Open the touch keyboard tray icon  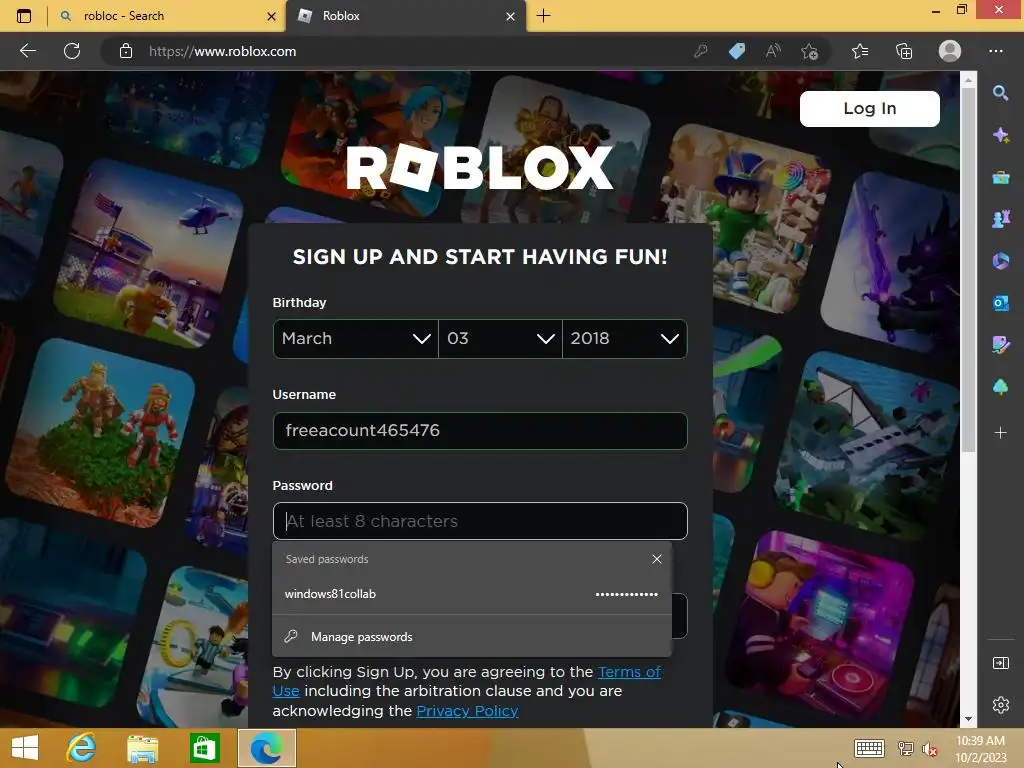(x=869, y=748)
